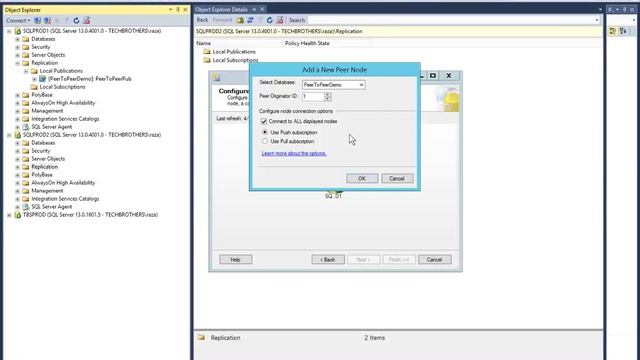Click the Up folder icon in Details toolbar
Screen dimensions: 640x360
coord(240,20)
